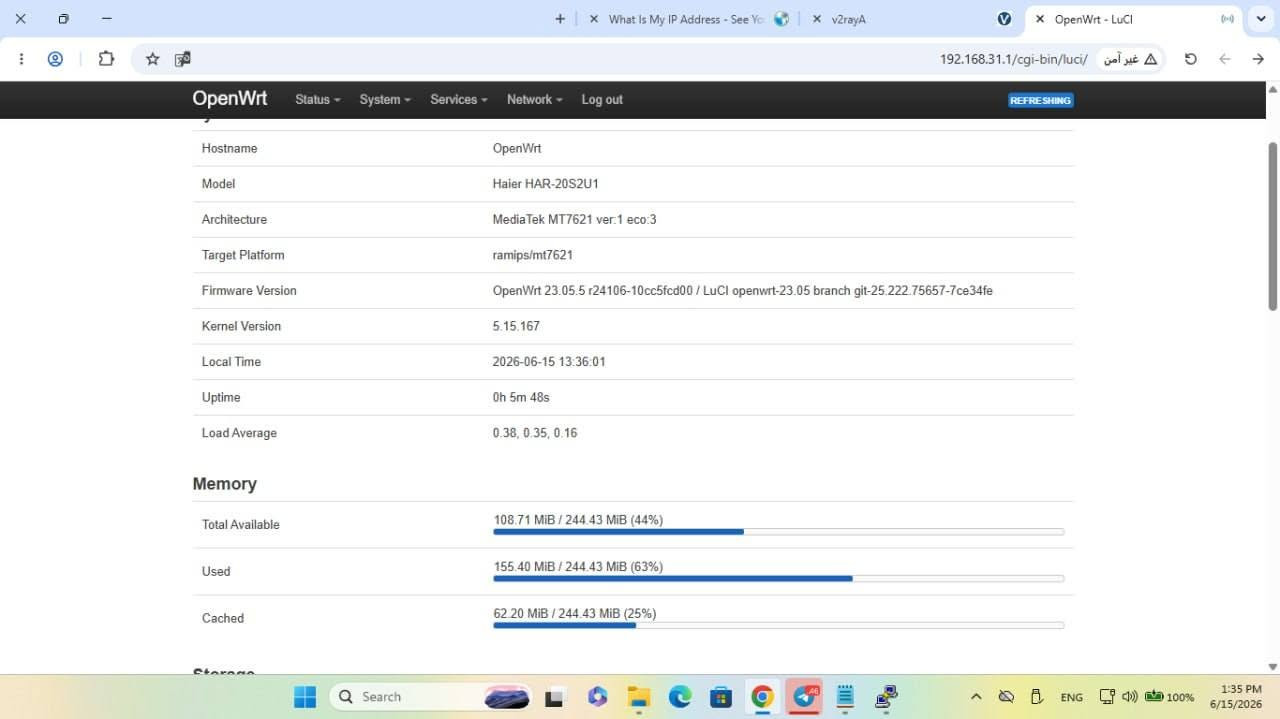Click the kernel version 5.15.167 value

coord(516,326)
